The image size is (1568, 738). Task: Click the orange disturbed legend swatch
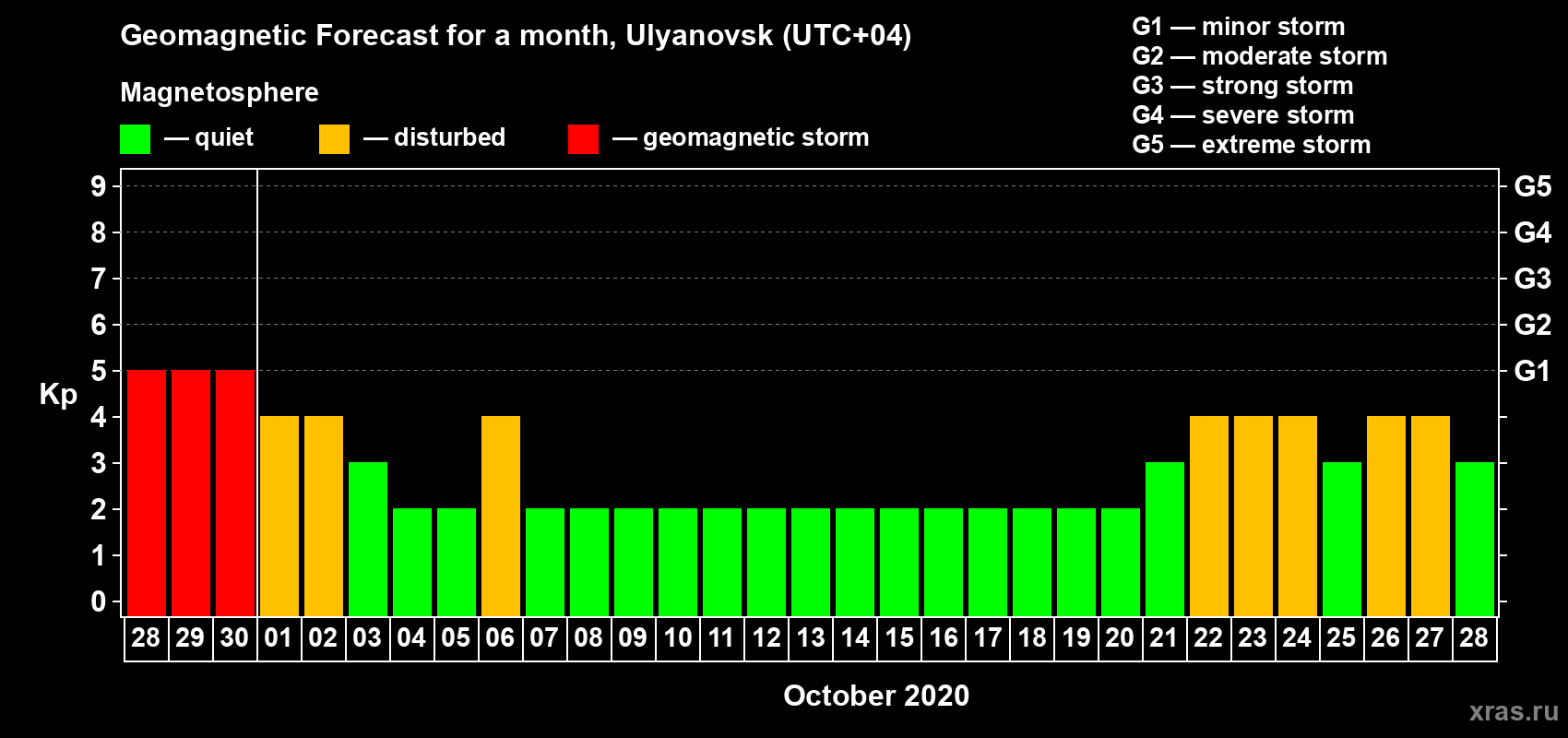click(x=334, y=139)
